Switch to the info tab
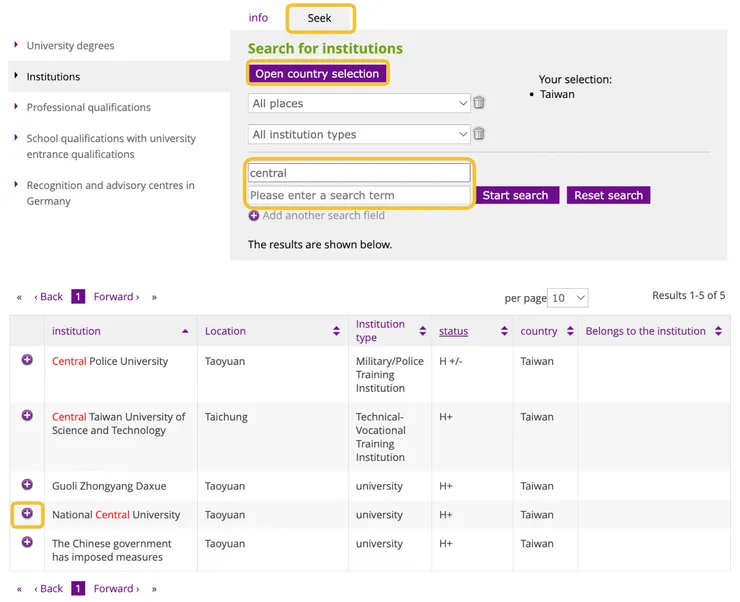The image size is (740, 602). pyautogui.click(x=258, y=18)
